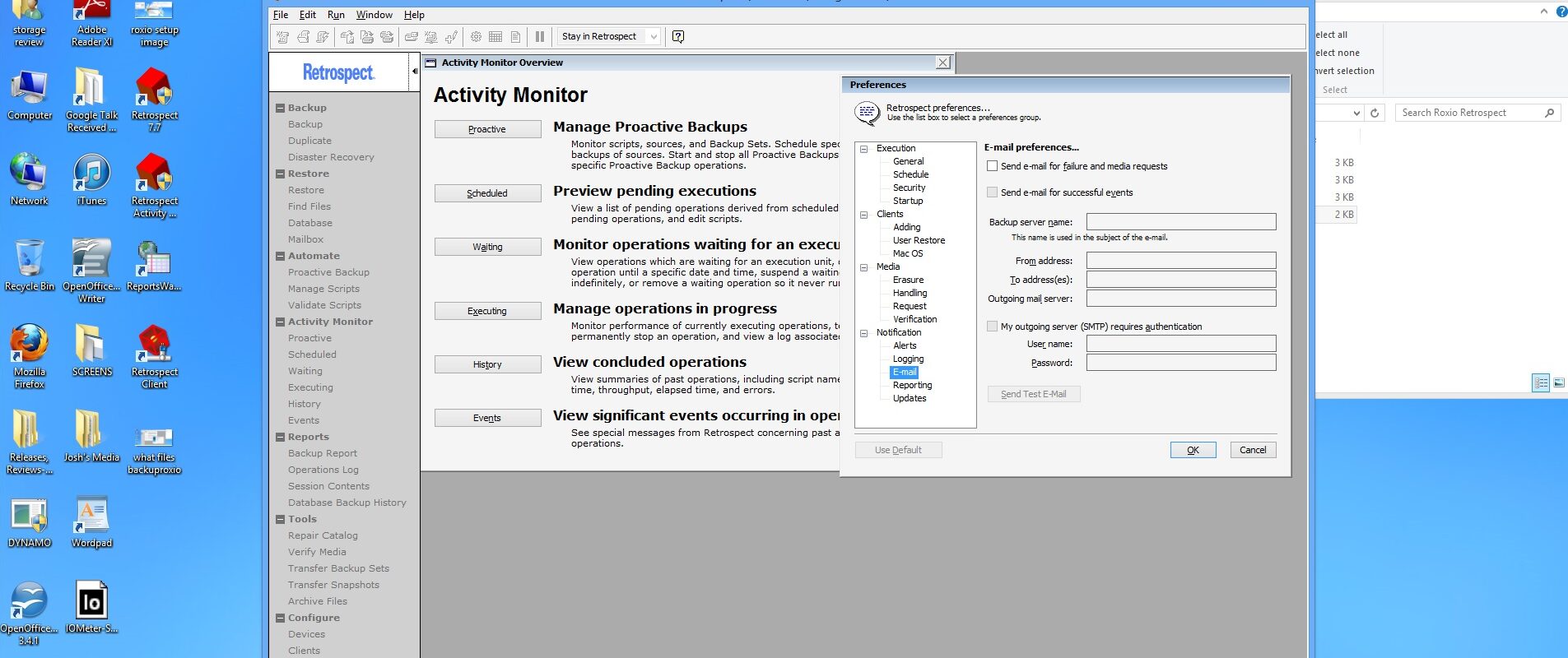Click the help question mark toolbar icon
Screen dimensions: 1568x658
[x=678, y=36]
